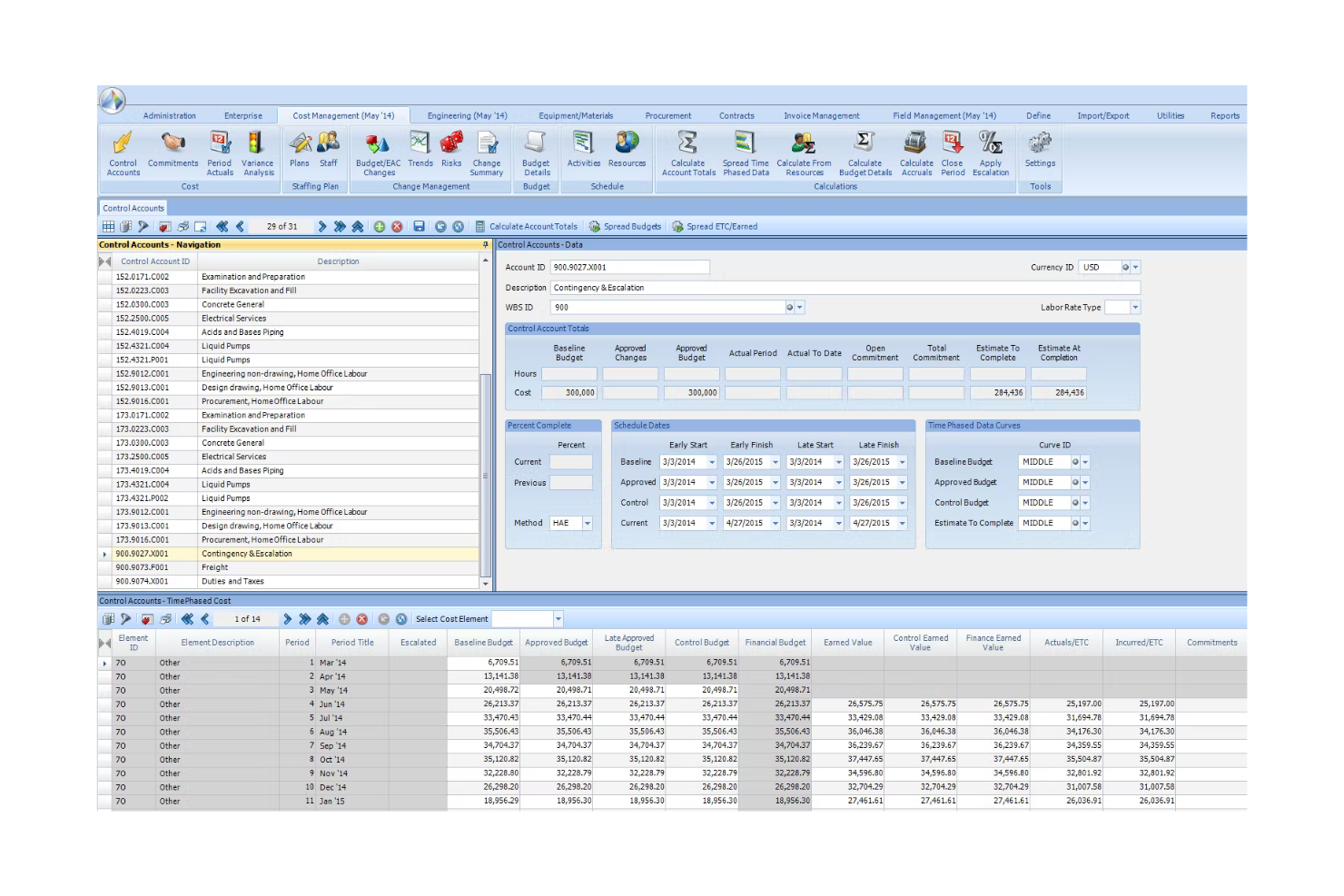Switch to the Administration ribbon tab
This screenshot has height=896, width=1344.
(169, 116)
